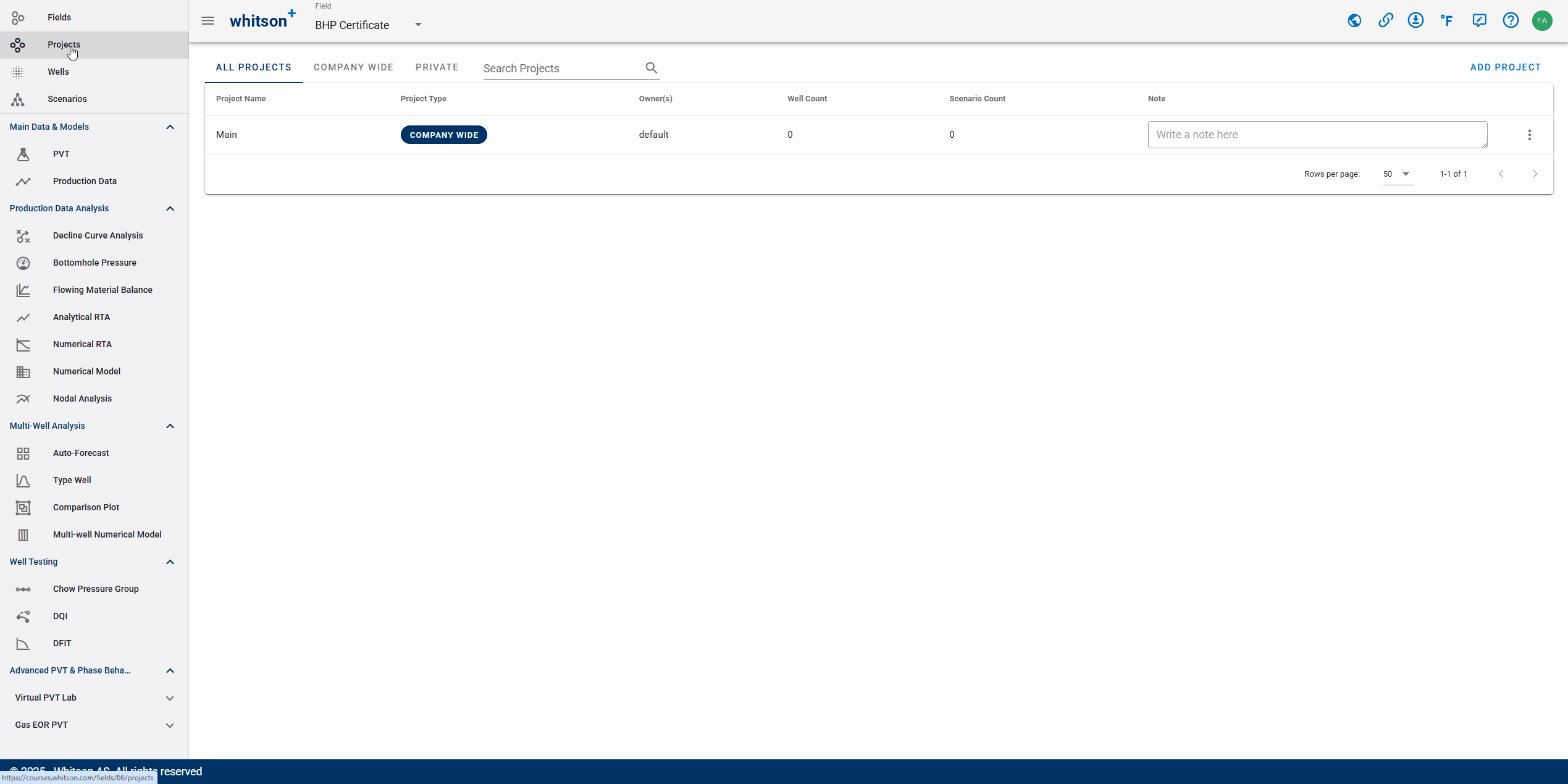
Task: Select the Bottomhole Pressure tool
Action: [x=94, y=262]
